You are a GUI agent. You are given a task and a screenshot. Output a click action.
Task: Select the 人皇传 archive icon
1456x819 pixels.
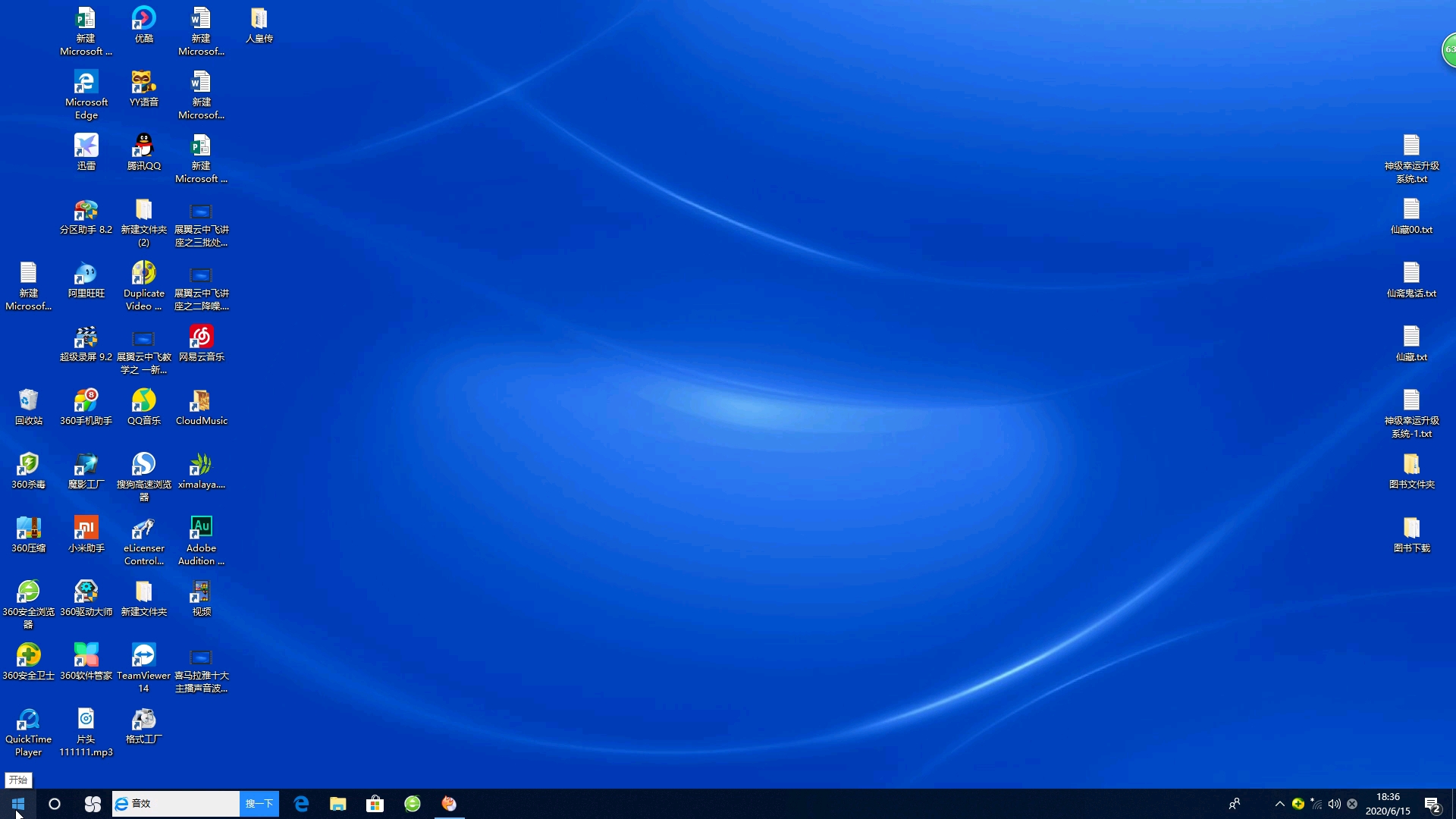tap(259, 24)
